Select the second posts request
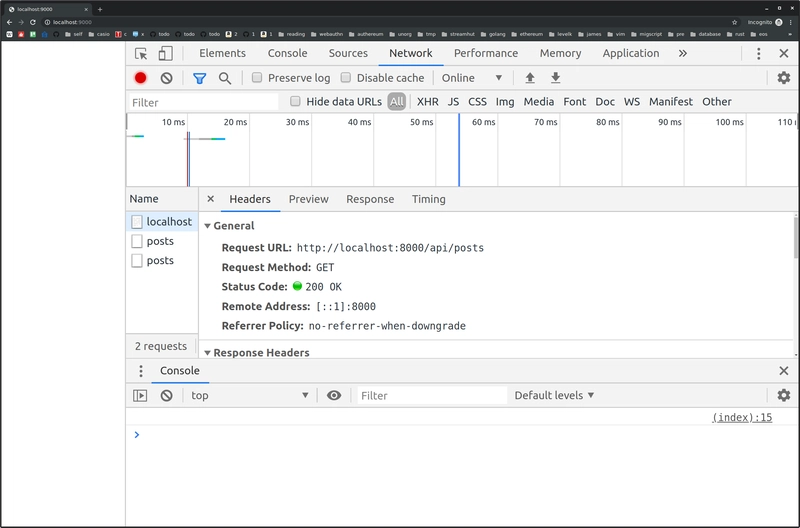Screen dimensions: 800x528 pyautogui.click(x=162, y=260)
